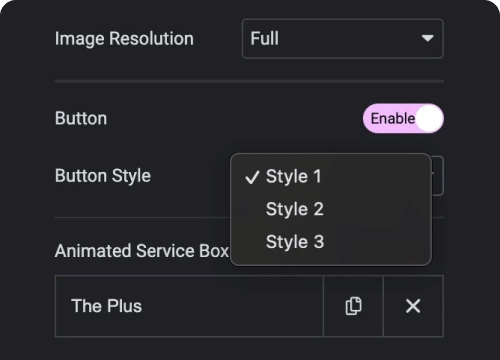Disable the Button toggle switch

[x=403, y=118]
